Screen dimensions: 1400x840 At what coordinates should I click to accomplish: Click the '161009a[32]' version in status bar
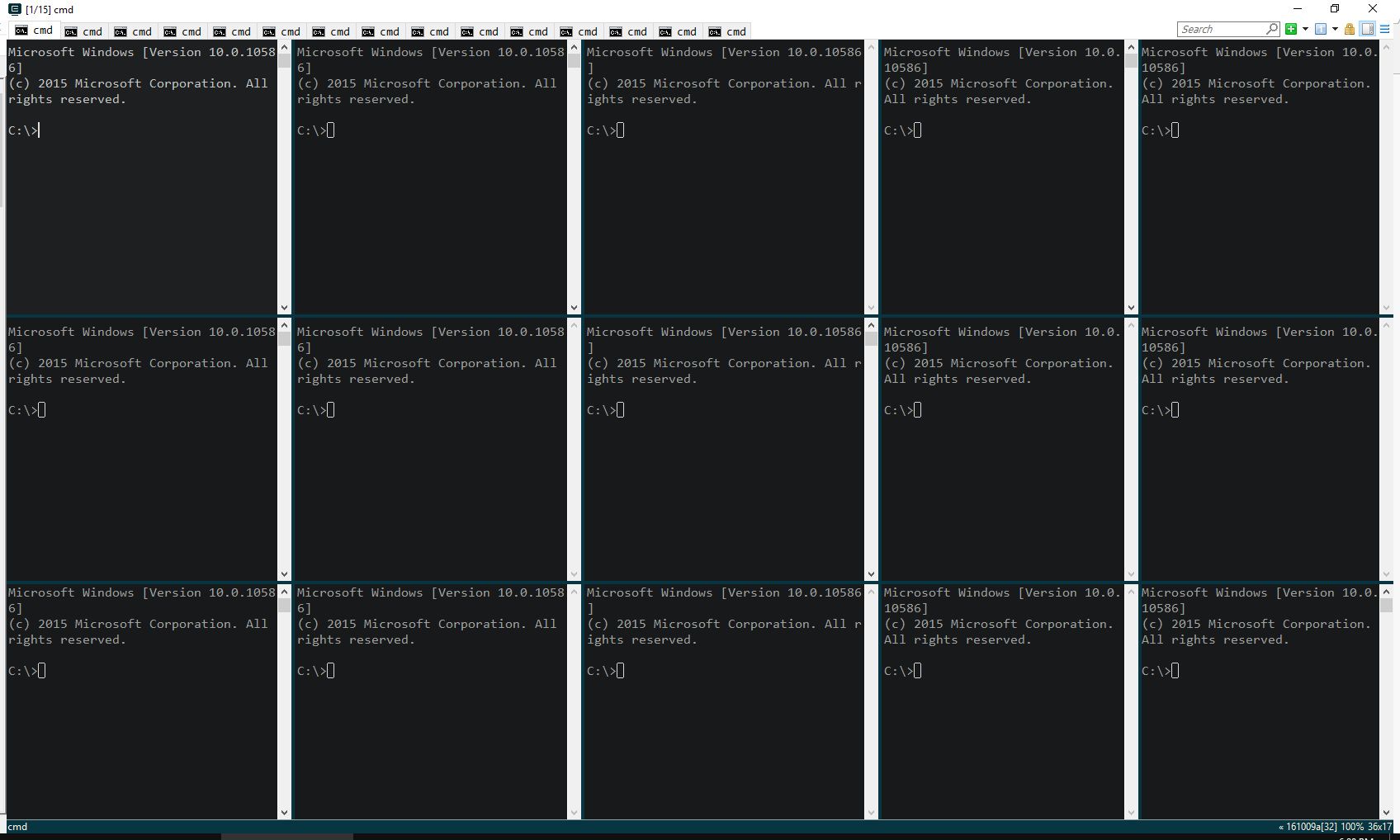tap(1312, 827)
